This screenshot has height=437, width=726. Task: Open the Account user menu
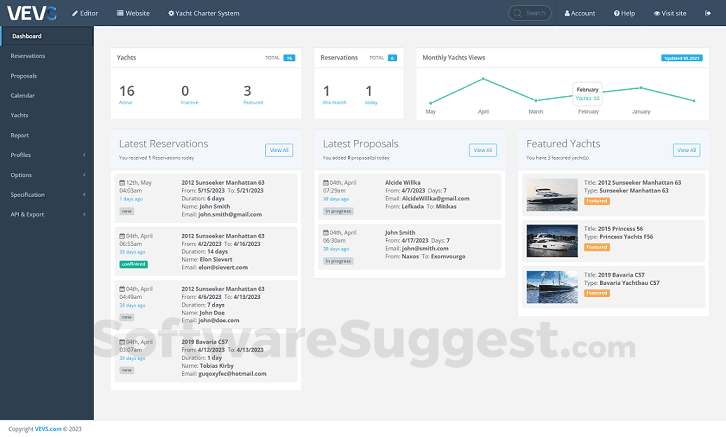(580, 13)
